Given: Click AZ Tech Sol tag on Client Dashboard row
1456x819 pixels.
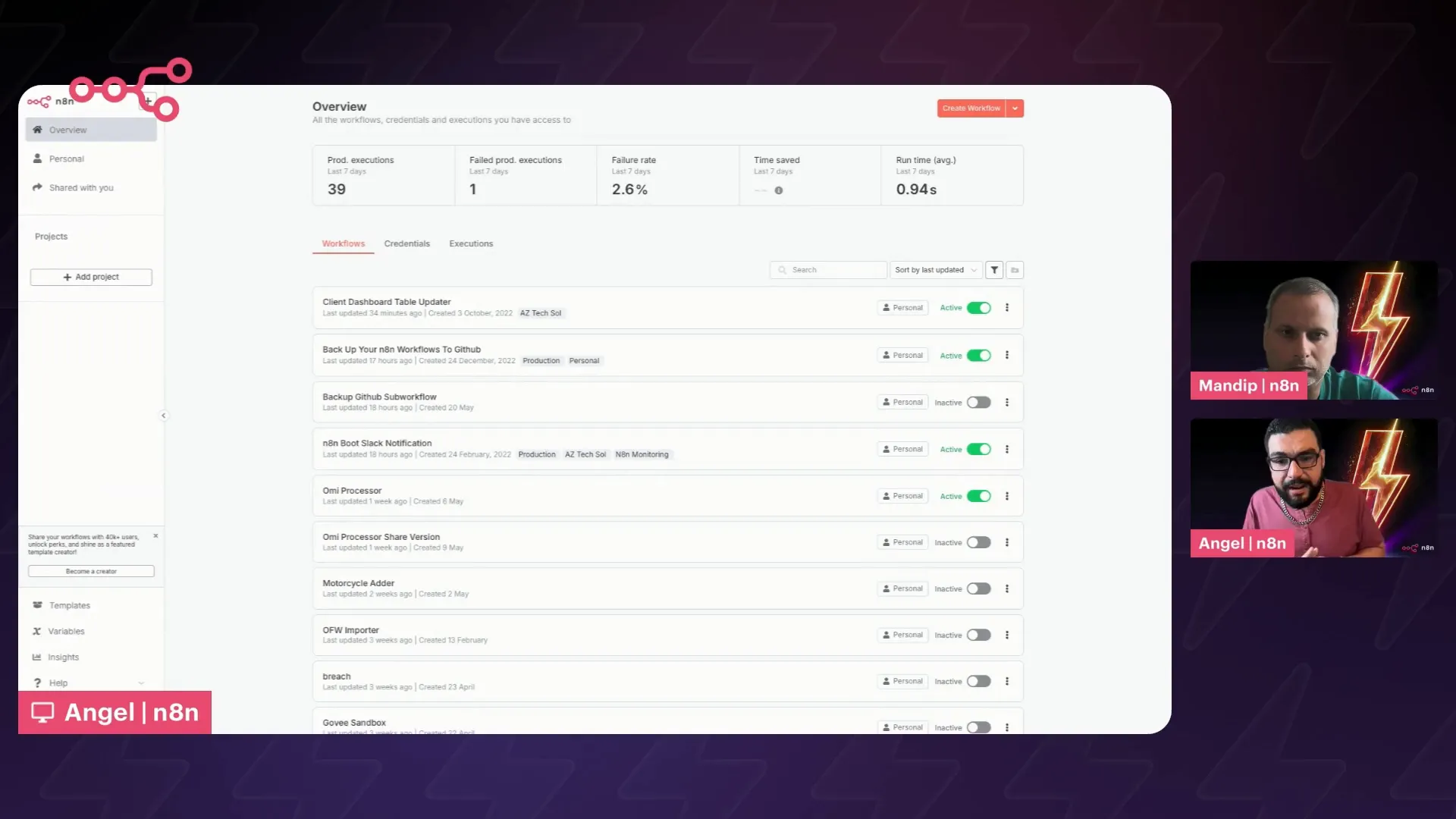Looking at the screenshot, I should tap(541, 313).
